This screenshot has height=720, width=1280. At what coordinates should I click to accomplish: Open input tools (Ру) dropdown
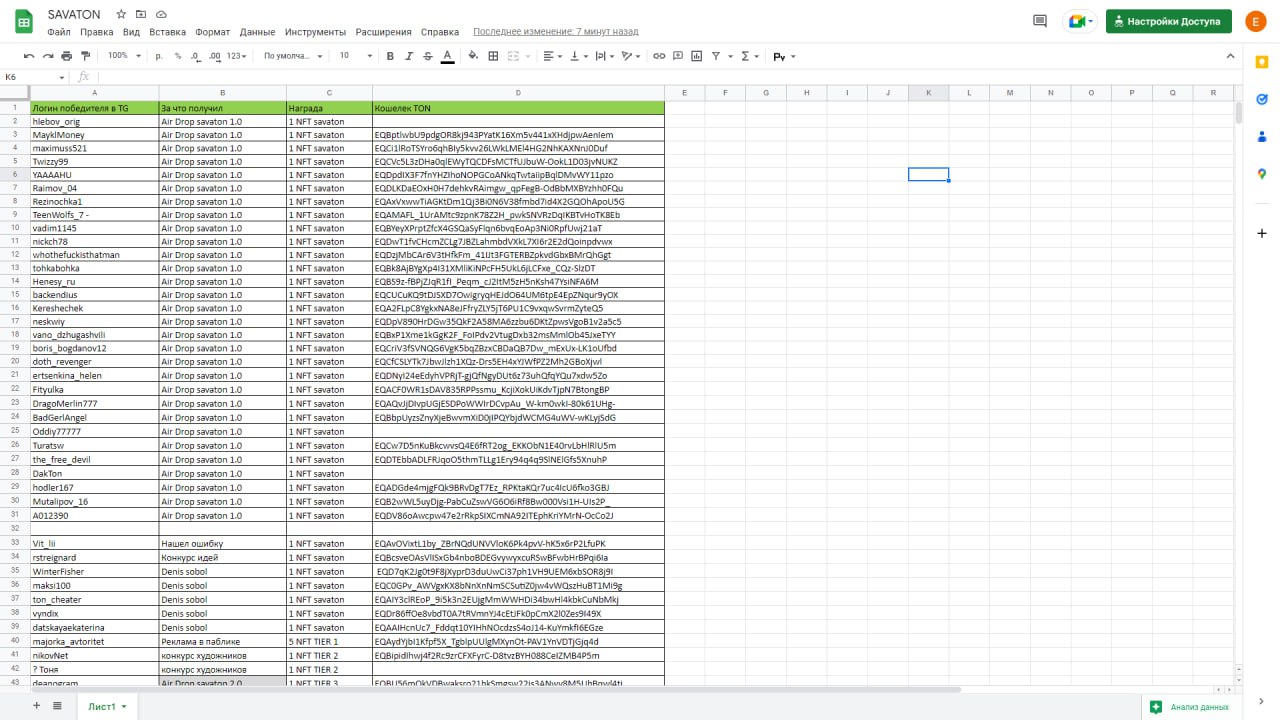coord(784,56)
